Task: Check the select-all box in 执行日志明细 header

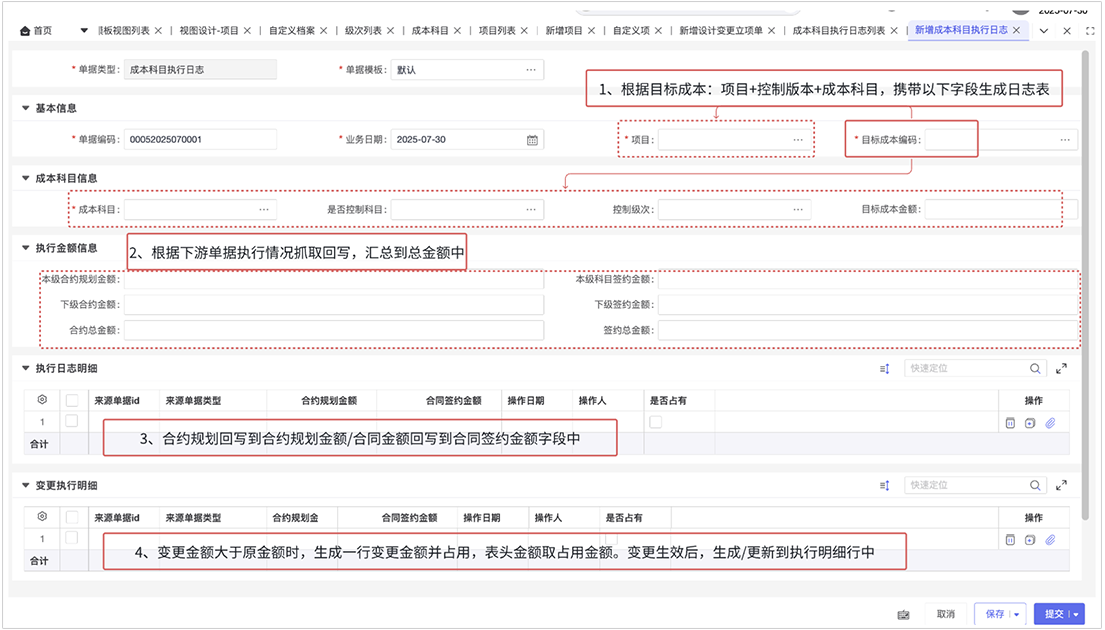Action: tap(71, 401)
